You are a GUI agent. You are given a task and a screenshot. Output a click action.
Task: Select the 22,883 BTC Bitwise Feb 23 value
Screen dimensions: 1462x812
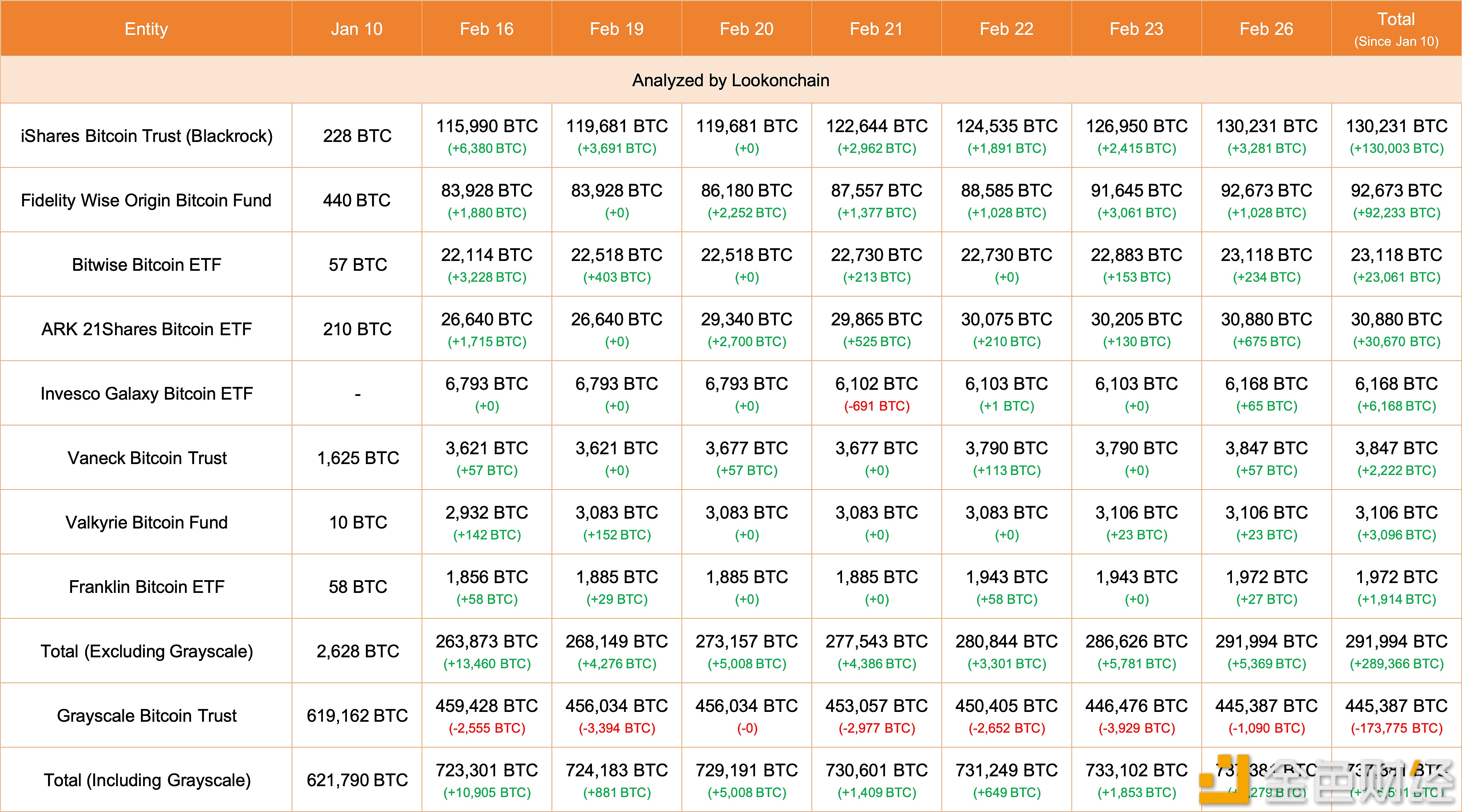[x=1136, y=255]
